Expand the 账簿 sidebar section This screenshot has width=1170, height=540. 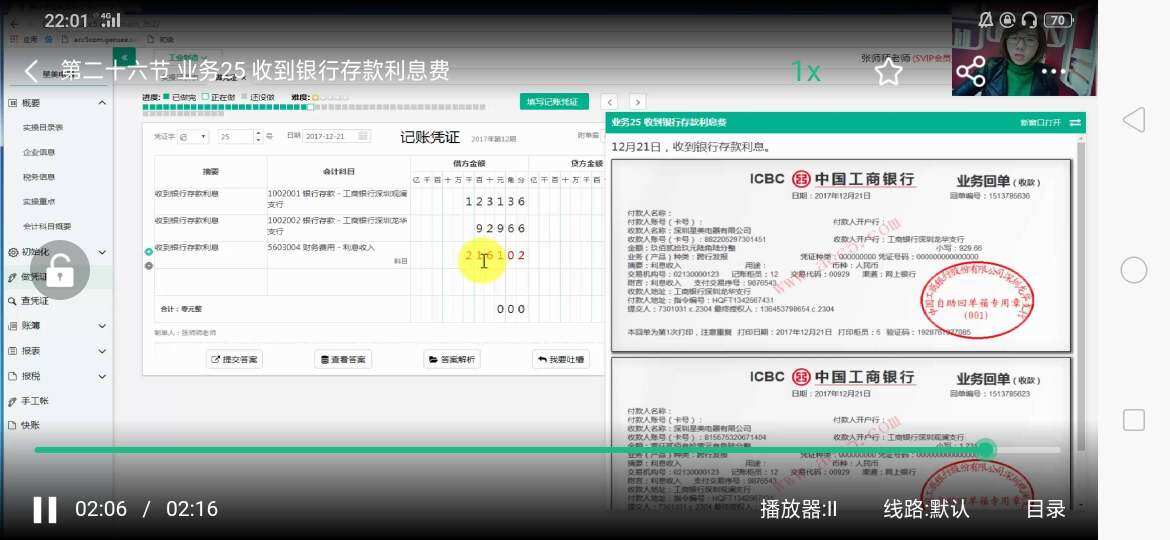[x=102, y=326]
